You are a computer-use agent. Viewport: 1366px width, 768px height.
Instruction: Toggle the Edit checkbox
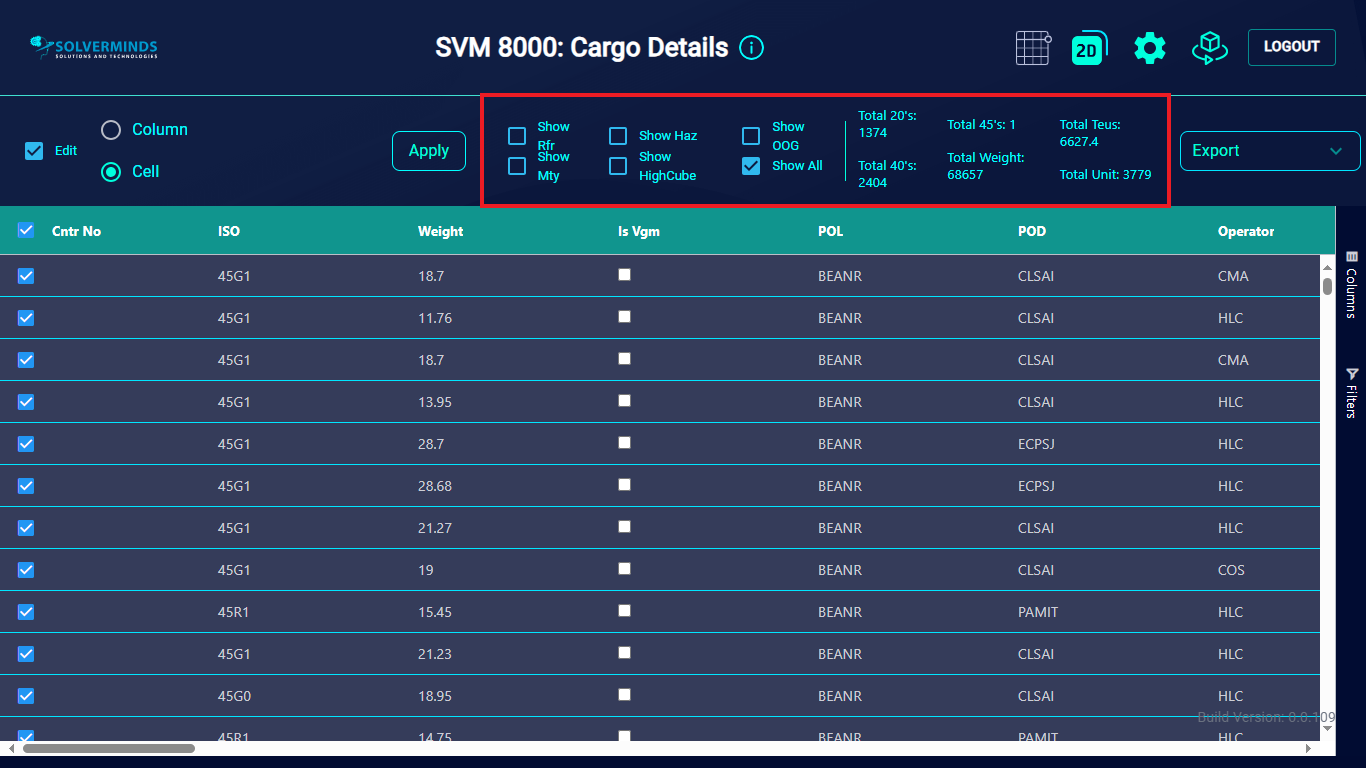(x=34, y=151)
